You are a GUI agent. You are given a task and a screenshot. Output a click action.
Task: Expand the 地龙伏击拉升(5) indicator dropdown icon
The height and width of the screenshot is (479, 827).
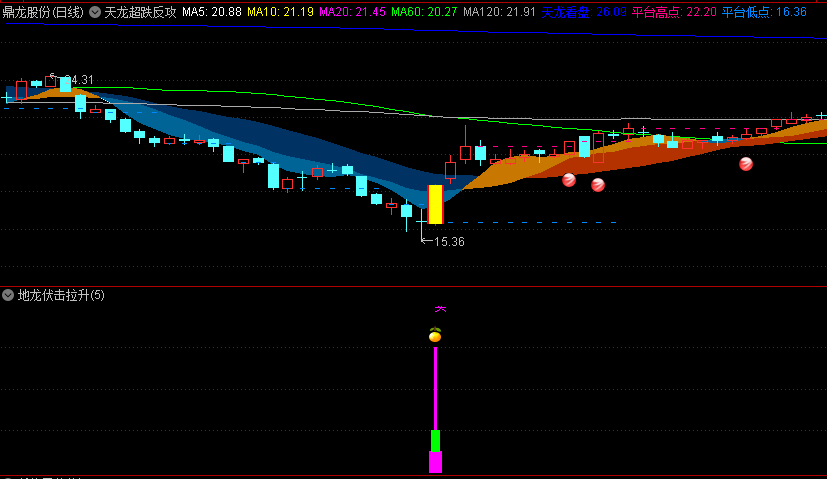(8, 295)
